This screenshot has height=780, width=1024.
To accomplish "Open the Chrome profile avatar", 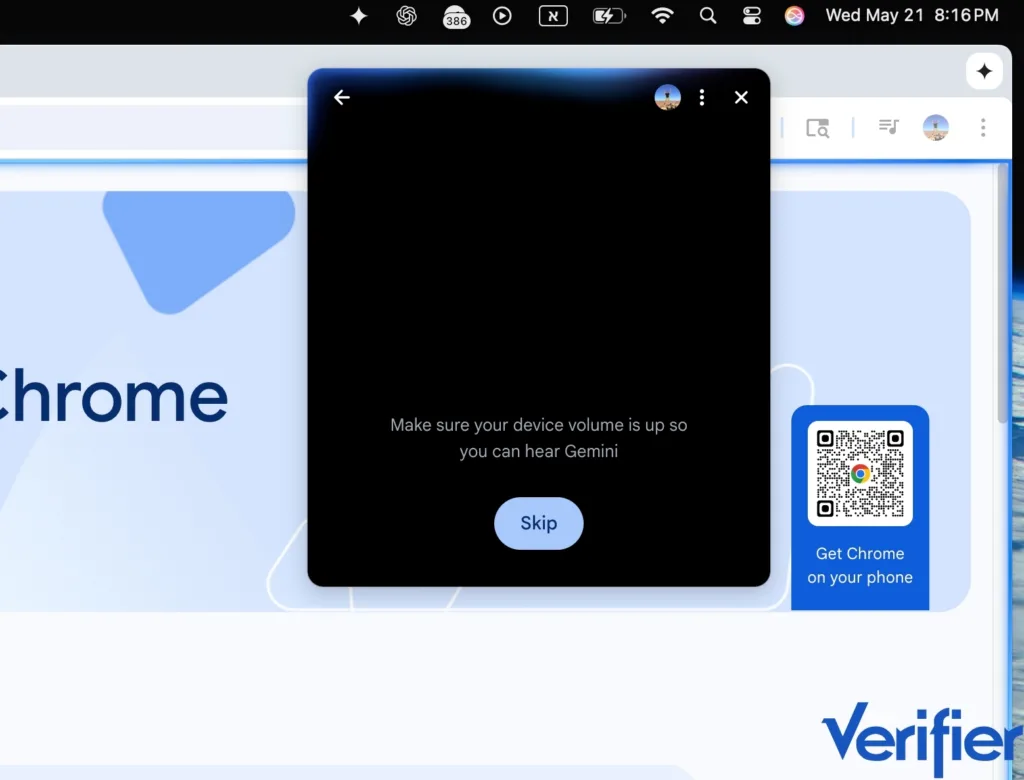I will click(936, 127).
